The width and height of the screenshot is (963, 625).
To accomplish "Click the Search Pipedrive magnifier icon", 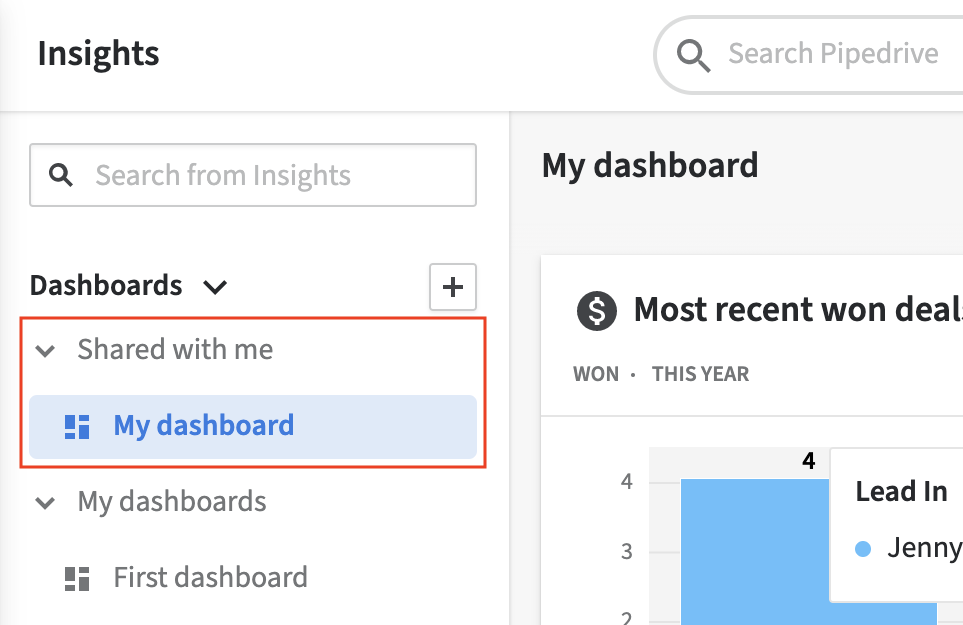I will coord(694,55).
